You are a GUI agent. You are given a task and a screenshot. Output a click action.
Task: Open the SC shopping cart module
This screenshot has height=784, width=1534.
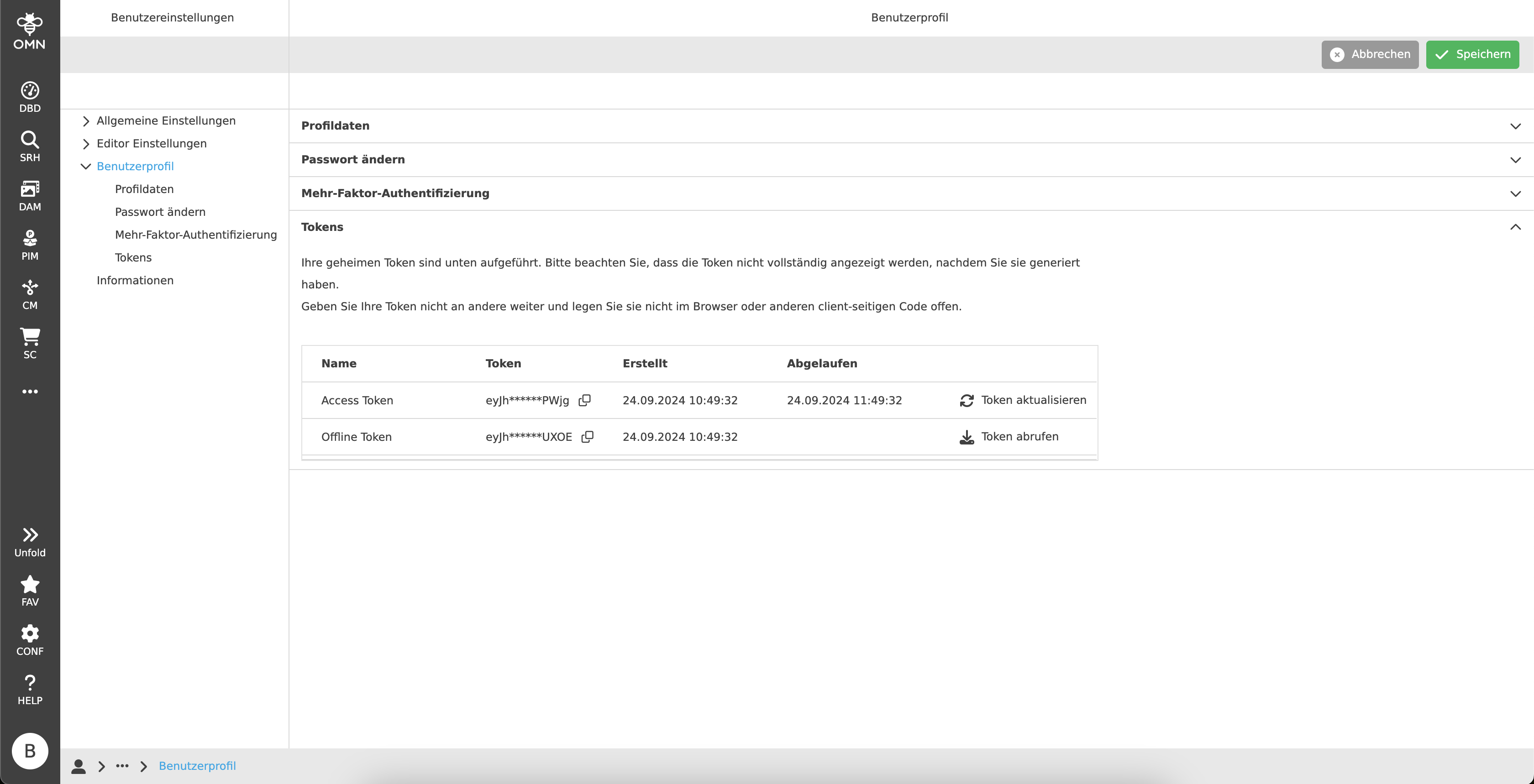click(29, 342)
